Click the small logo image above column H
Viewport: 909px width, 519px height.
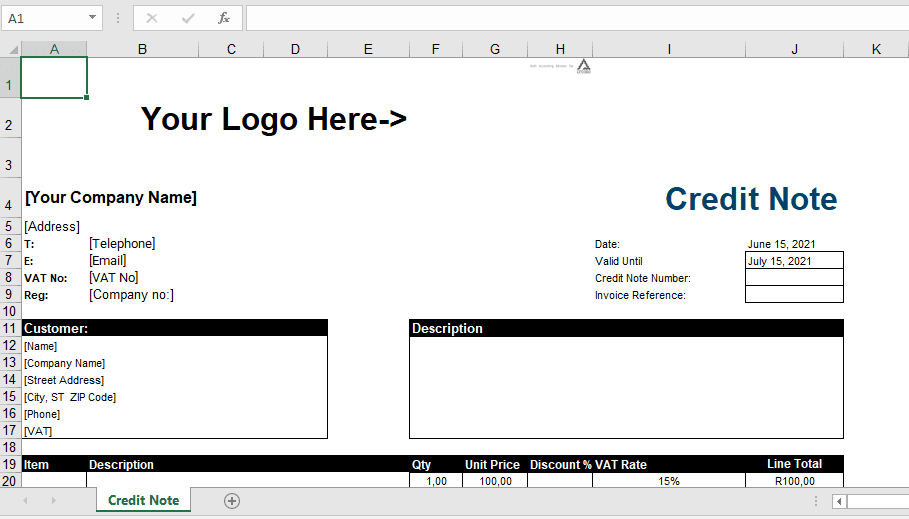[x=583, y=66]
